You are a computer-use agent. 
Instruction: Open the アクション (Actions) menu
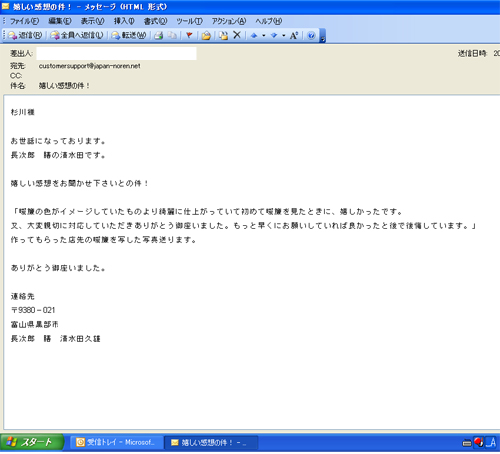click(x=229, y=21)
